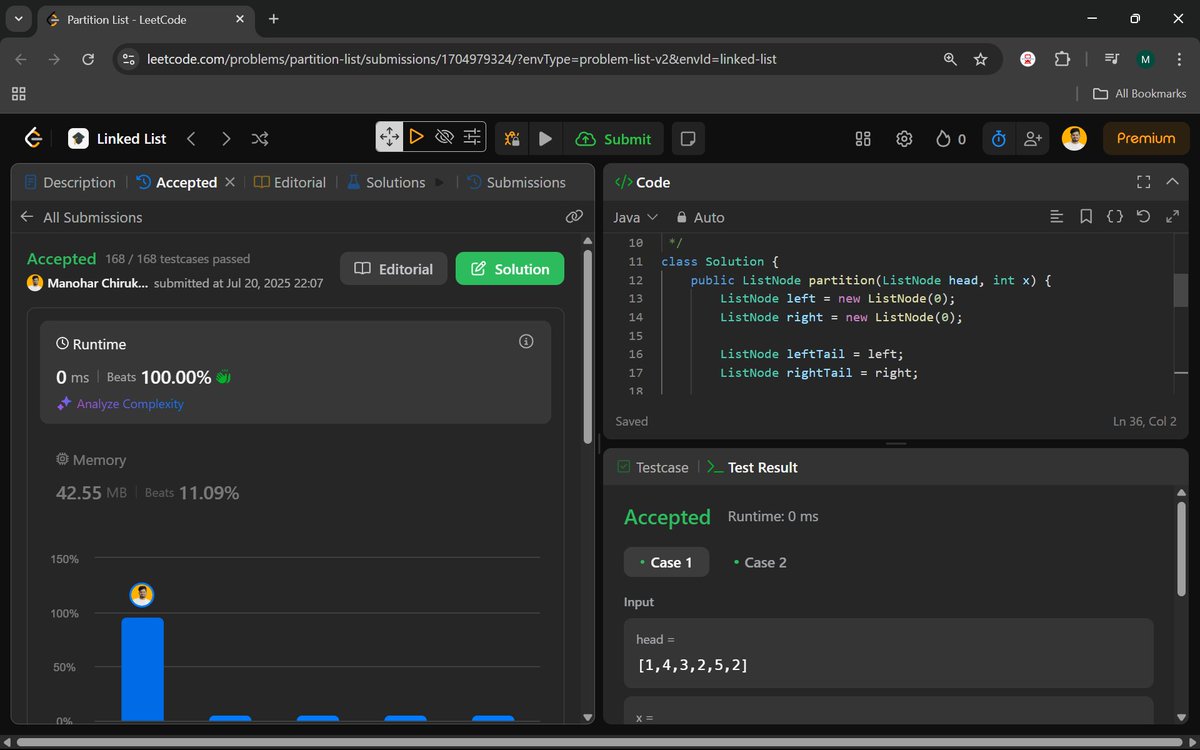Open the browser extensions puzzle icon
Screen dimensions: 1200x750
[1062, 59]
